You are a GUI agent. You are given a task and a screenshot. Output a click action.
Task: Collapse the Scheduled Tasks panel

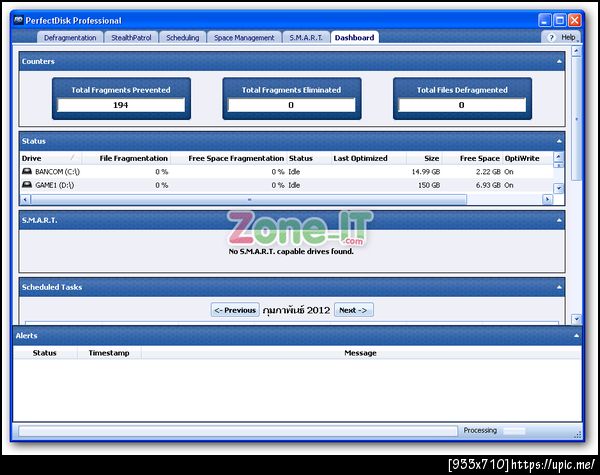pos(559,287)
